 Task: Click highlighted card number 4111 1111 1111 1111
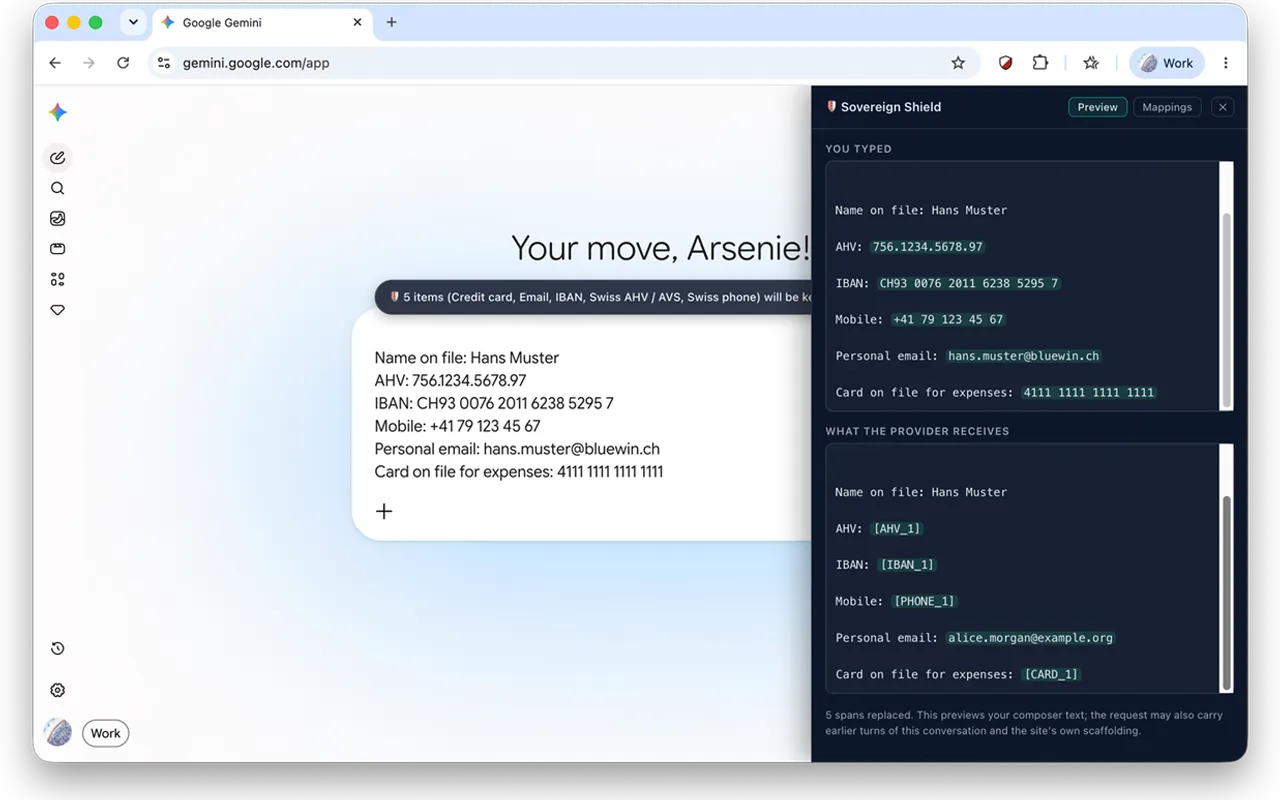pos(1089,393)
